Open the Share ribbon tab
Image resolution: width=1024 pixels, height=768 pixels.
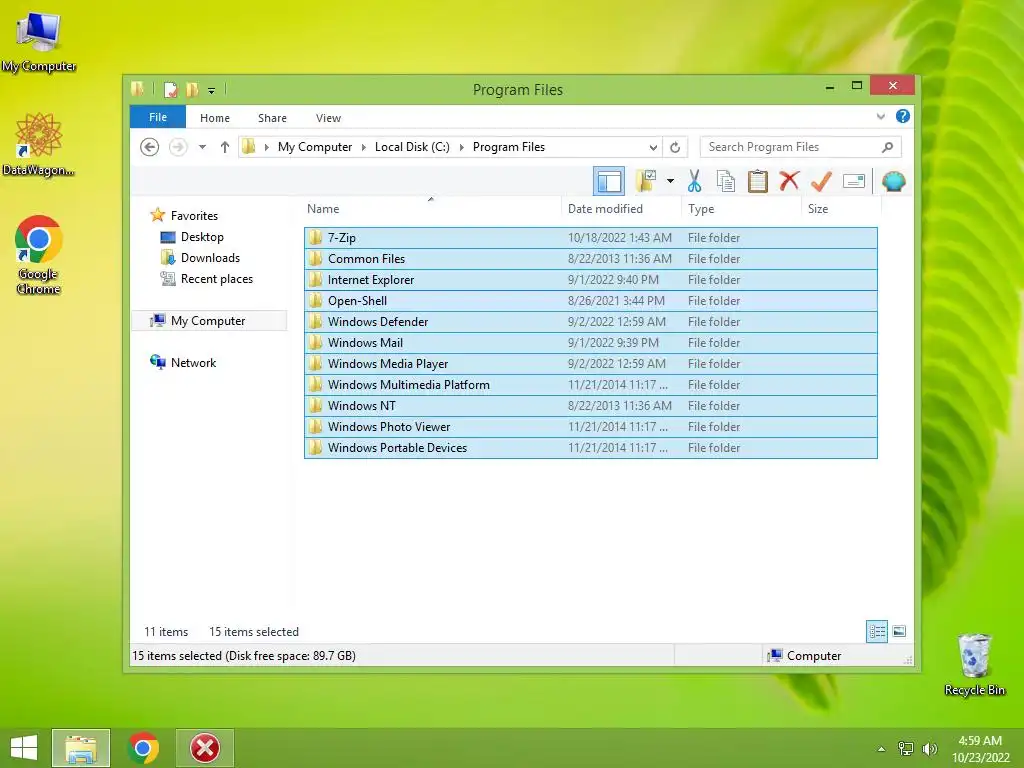coord(272,118)
